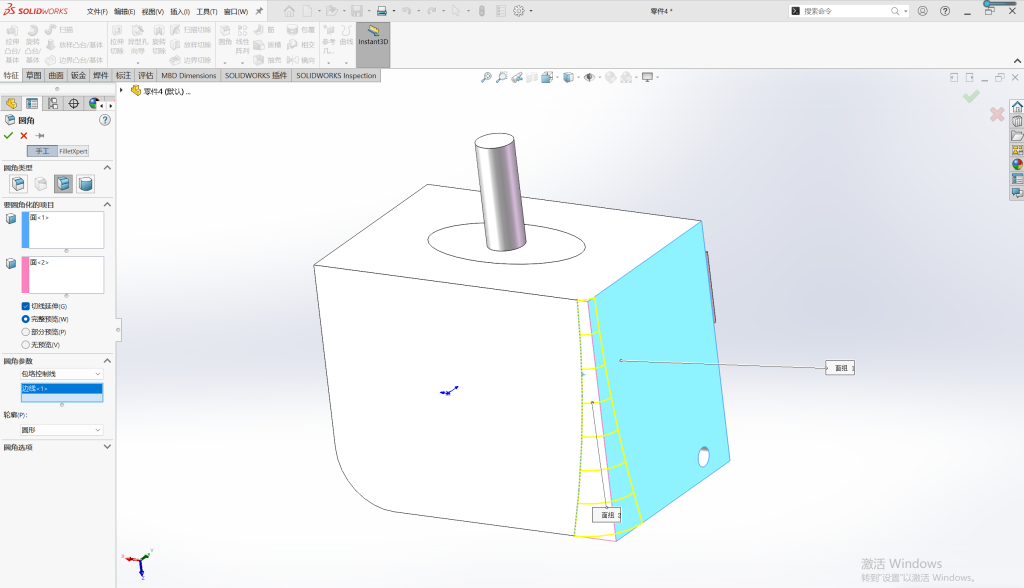Click the face set 2 selection box
1024x588 pixels.
pos(63,275)
